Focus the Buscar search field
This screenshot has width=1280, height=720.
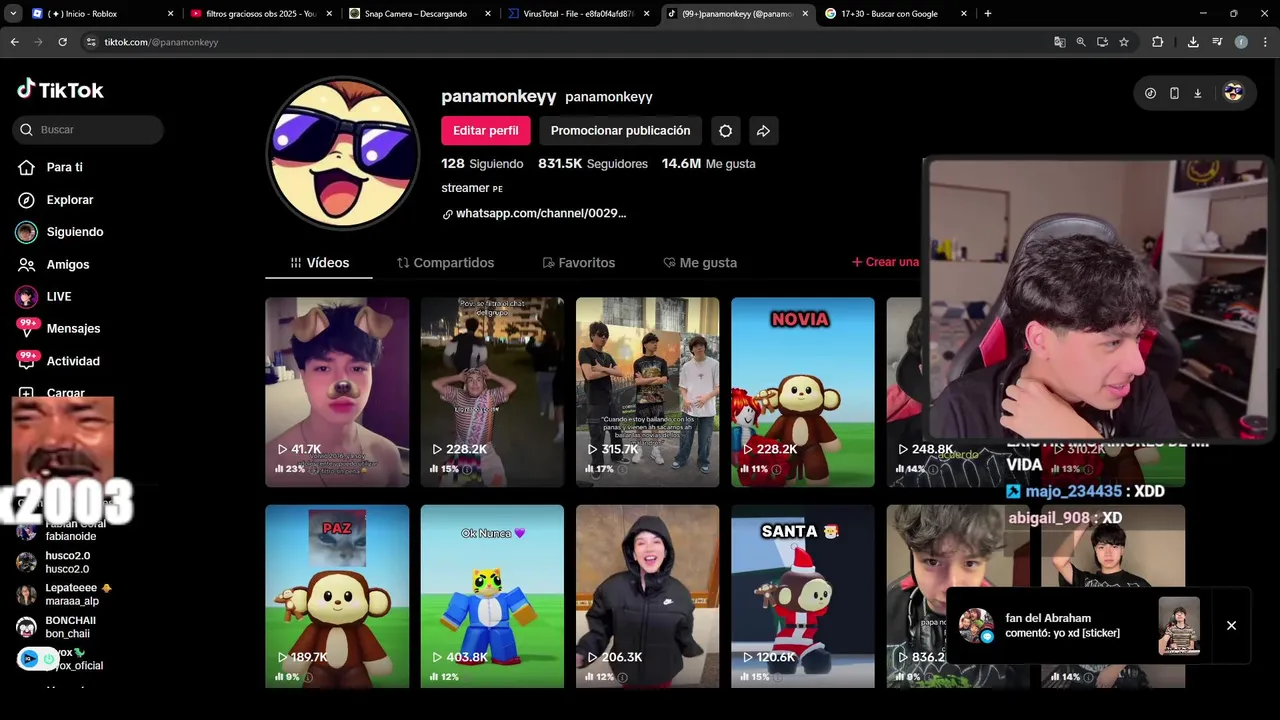point(88,130)
